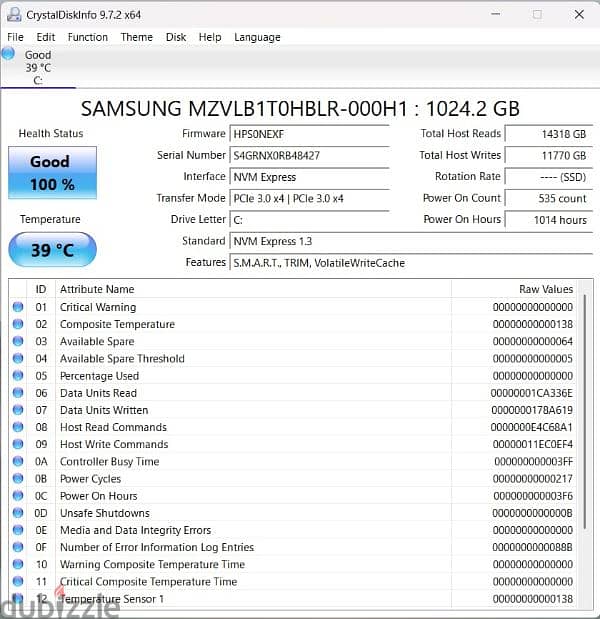This screenshot has width=600, height=619.
Task: Click the status orb for Available Spare row
Action: 18,341
